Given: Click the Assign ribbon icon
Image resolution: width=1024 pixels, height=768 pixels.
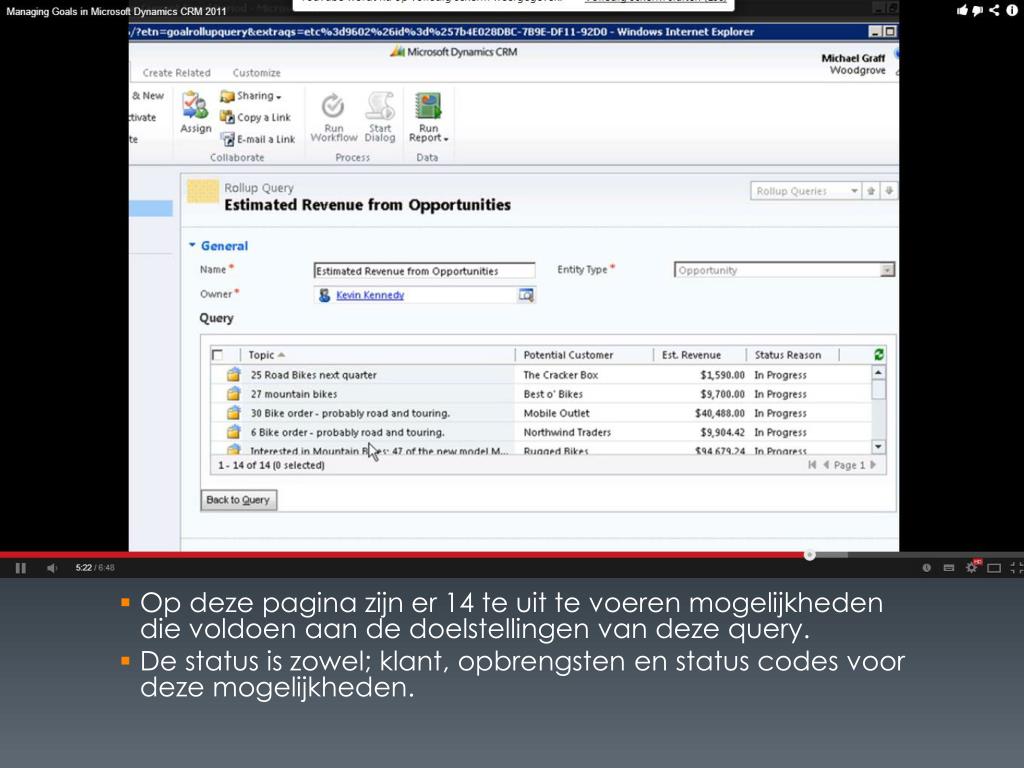Looking at the screenshot, I should click(195, 112).
